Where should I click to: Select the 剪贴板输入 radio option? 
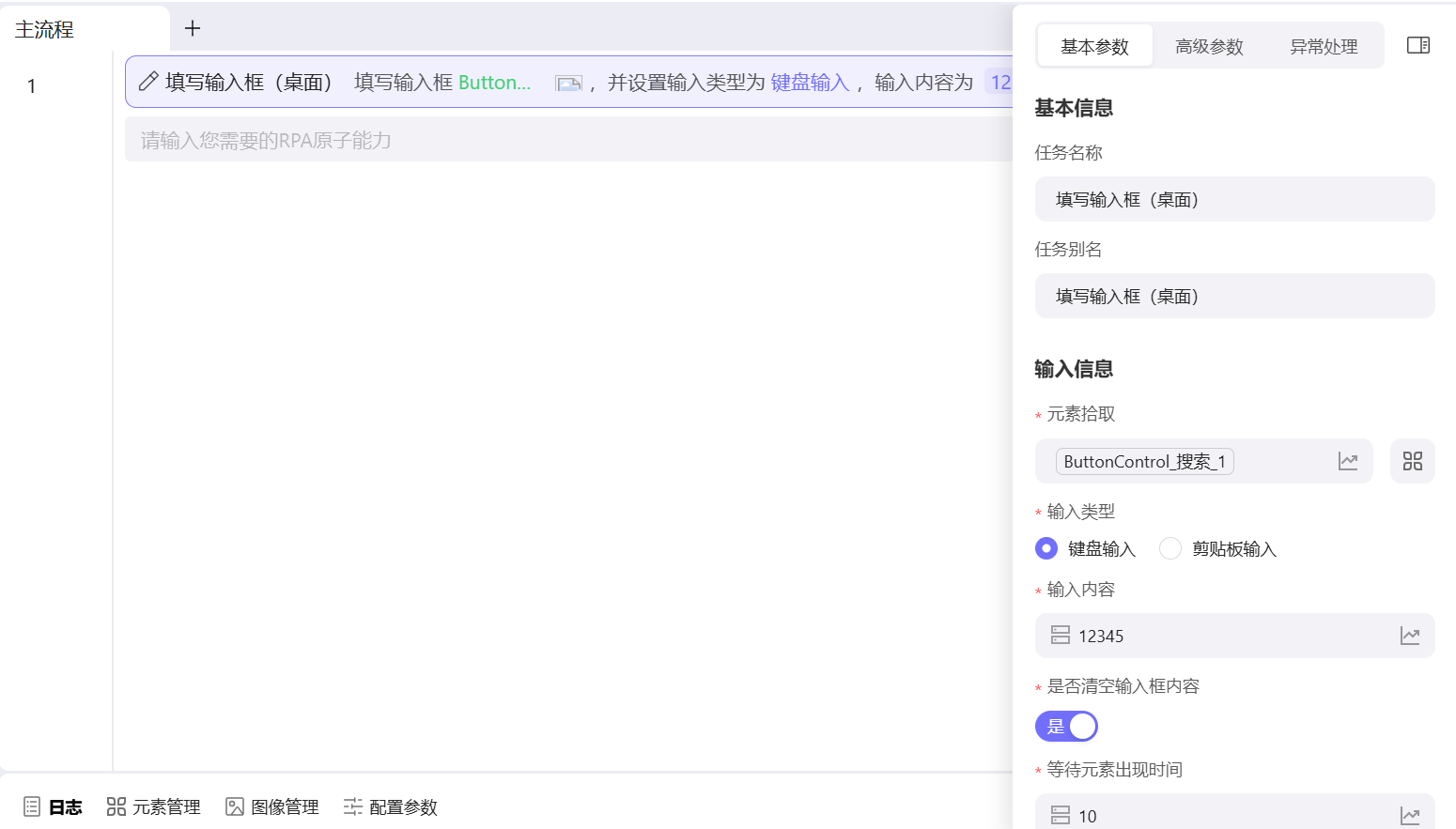[1170, 548]
